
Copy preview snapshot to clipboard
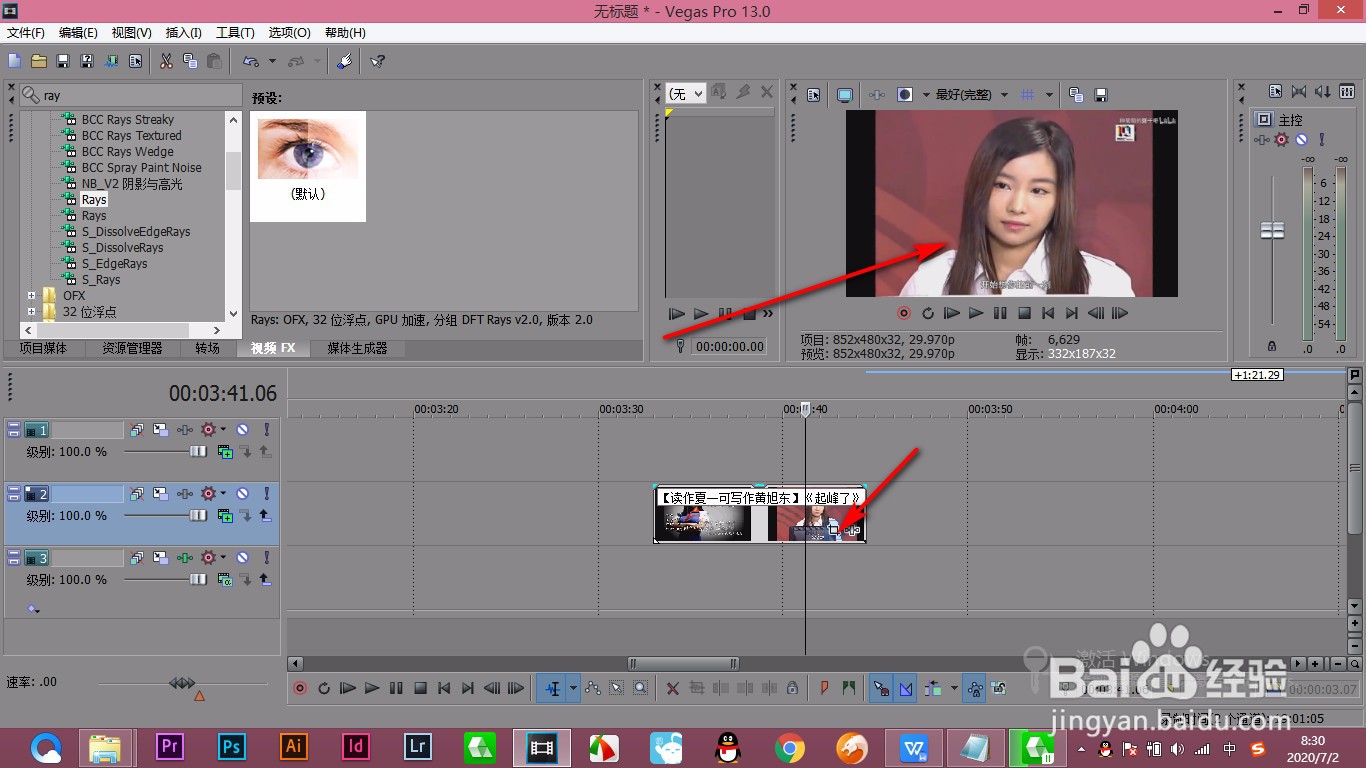(1076, 95)
